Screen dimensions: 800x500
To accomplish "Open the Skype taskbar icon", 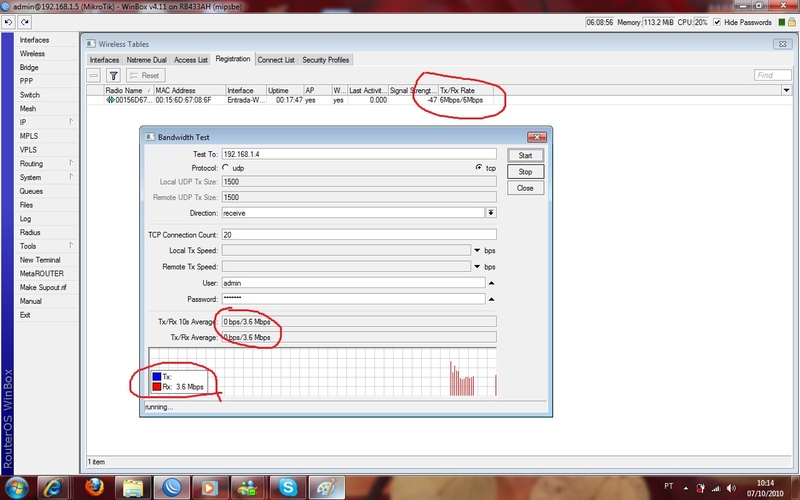I will coord(287,487).
